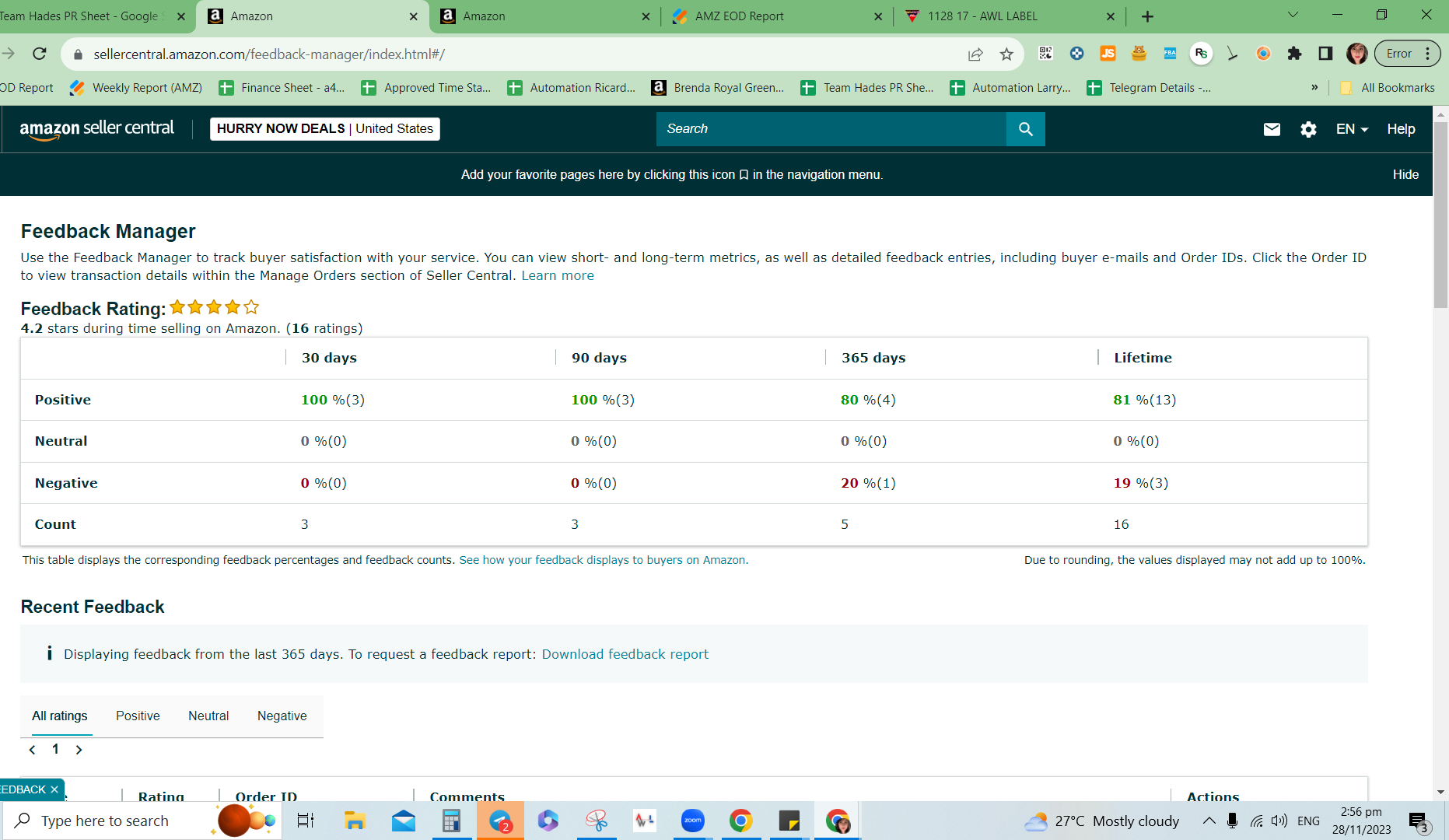Click the broom cleaner extension icon

click(x=1232, y=54)
